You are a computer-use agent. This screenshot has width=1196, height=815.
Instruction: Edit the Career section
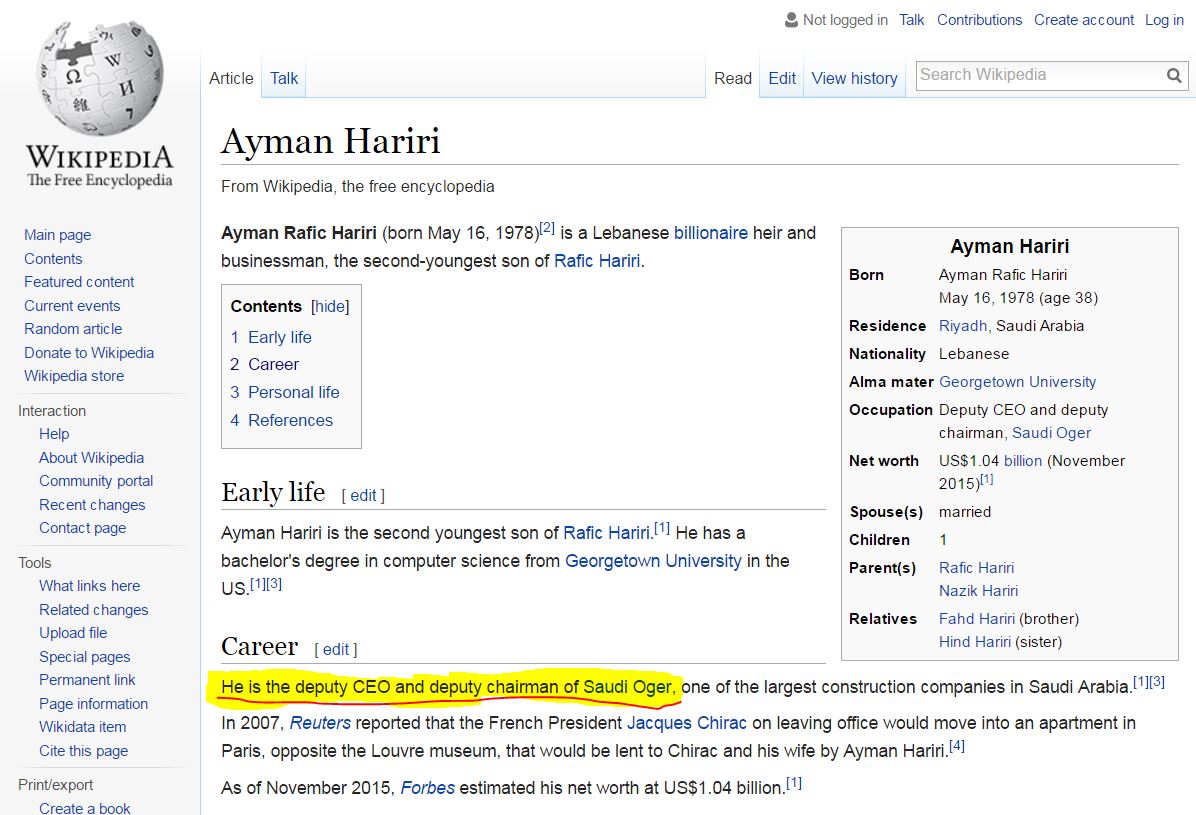pyautogui.click(x=336, y=650)
